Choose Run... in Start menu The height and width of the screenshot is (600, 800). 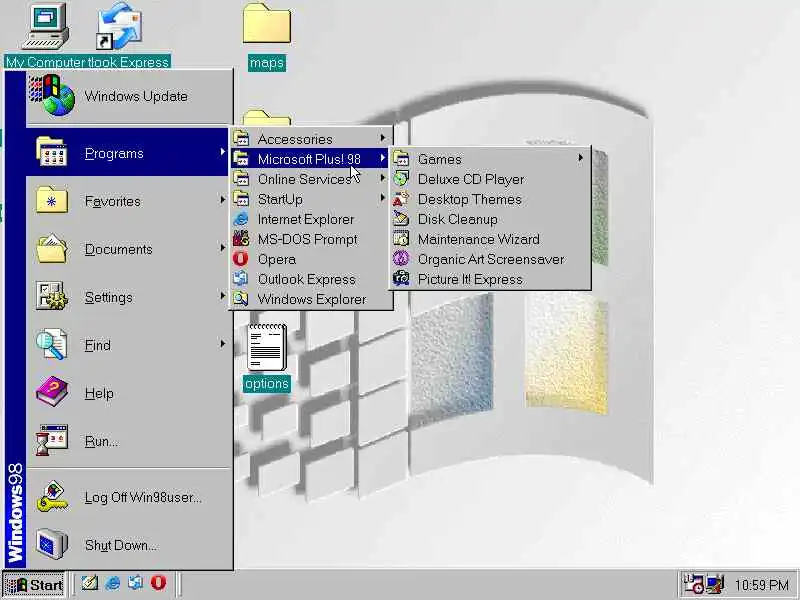click(128, 441)
